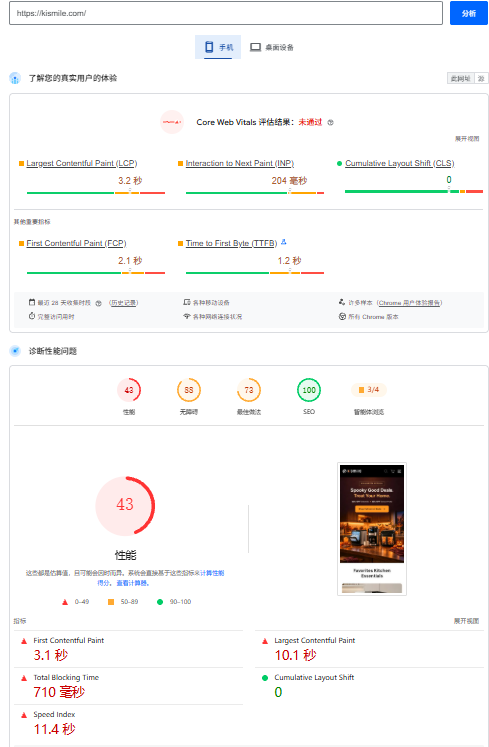Click red triangle beside Speed Index
489x747 pixels.
click(24, 715)
